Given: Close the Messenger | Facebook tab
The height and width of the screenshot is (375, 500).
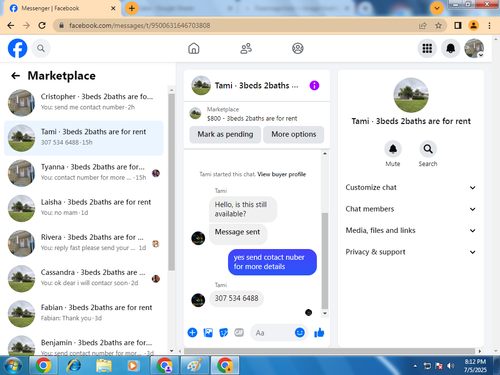Looking at the screenshot, I should click(113, 8).
